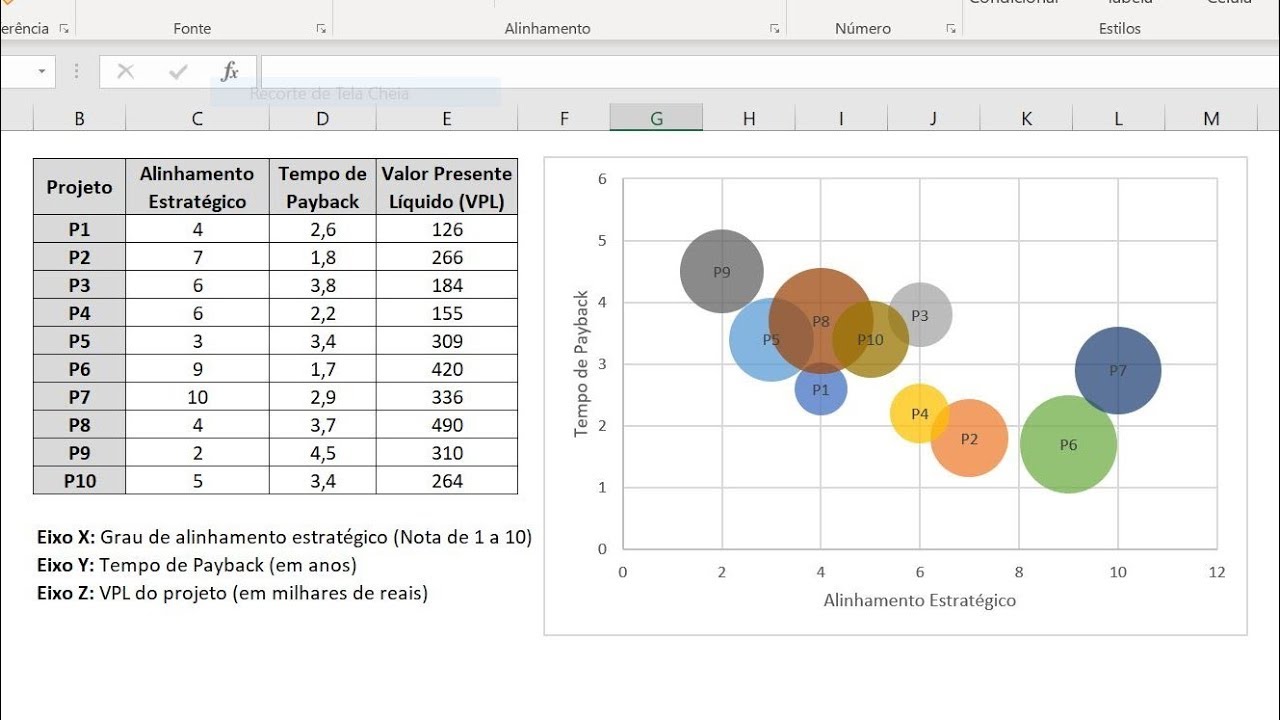Click the VPL cell with value 126

446,229
